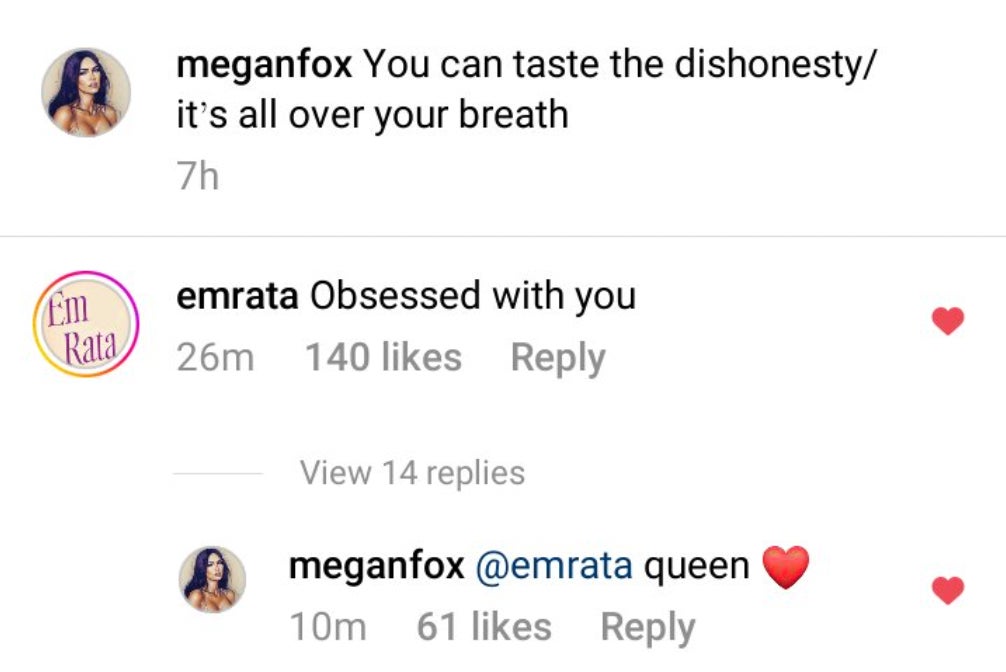1006x672 pixels.
Task: Reply to meganfox's queen comment
Action: pyautogui.click(x=647, y=627)
